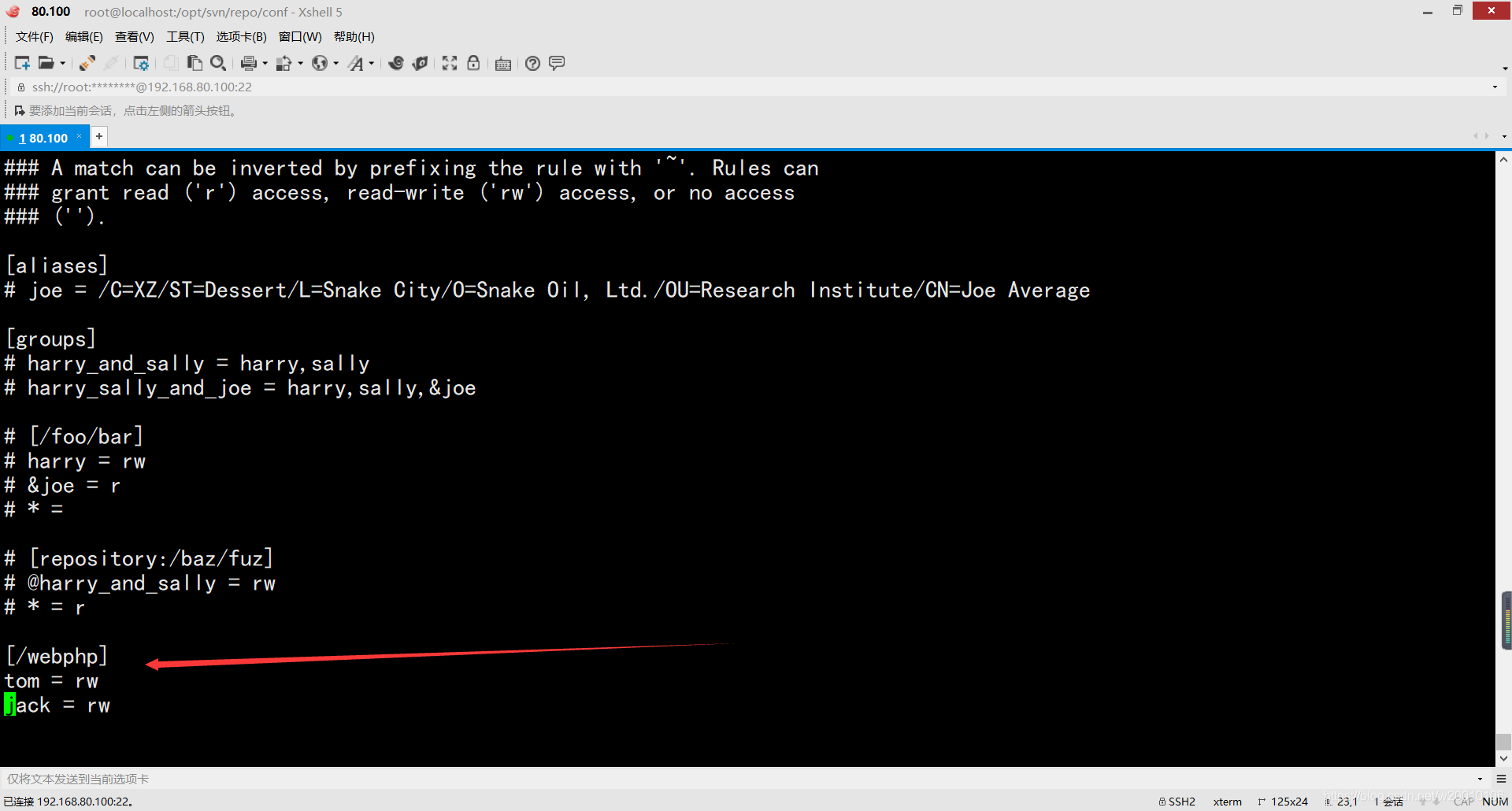Expand the address bar history dropdown
This screenshot has width=1512, height=811.
coord(1495,87)
